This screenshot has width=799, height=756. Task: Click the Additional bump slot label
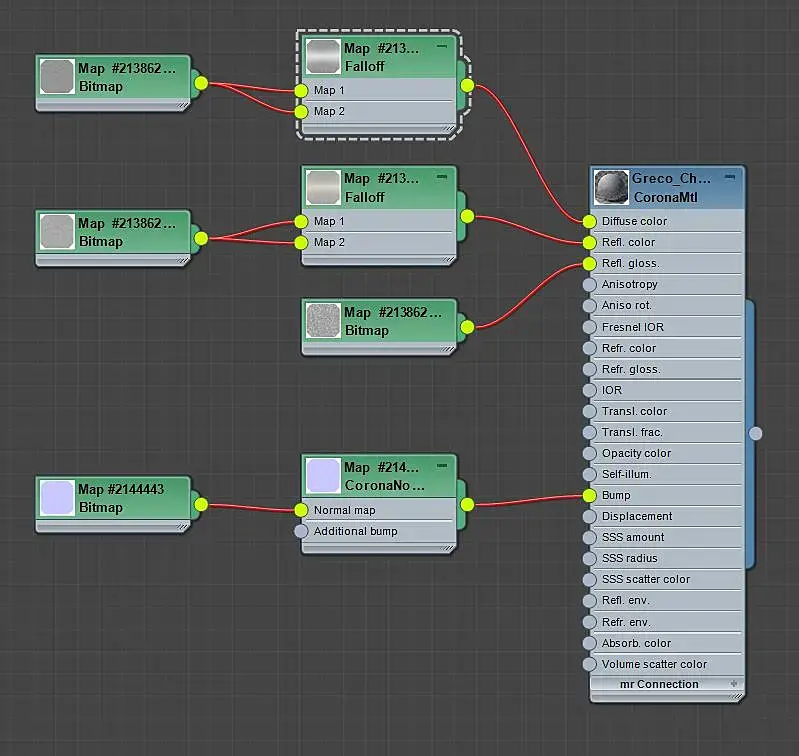pyautogui.click(x=356, y=531)
